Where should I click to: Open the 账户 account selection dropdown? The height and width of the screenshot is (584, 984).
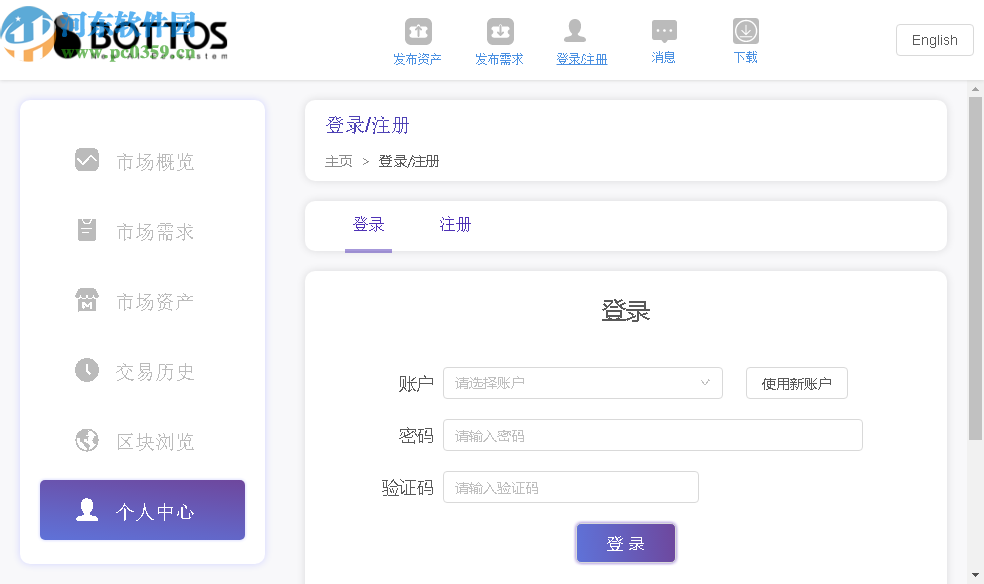583,383
